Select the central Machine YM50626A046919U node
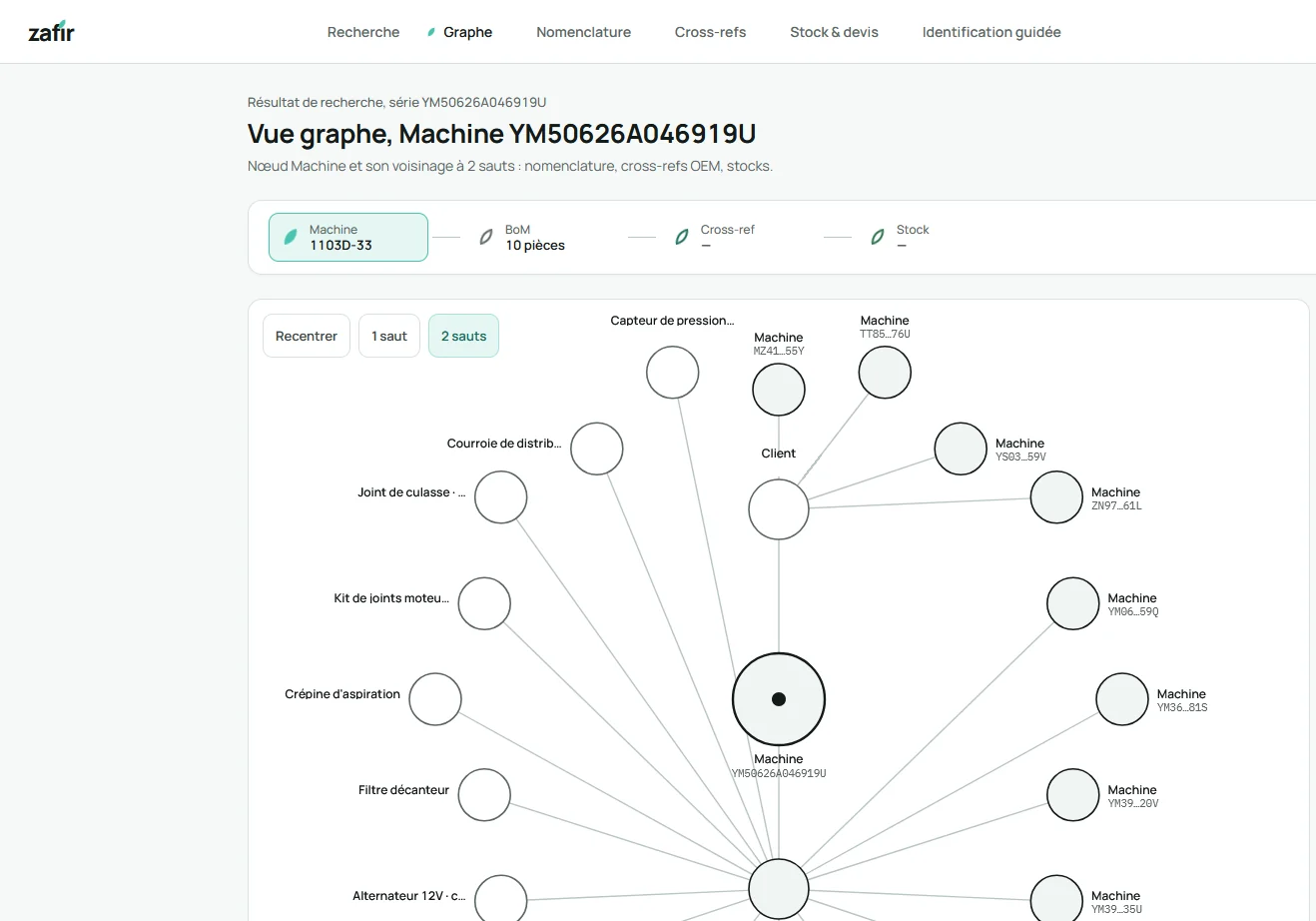The image size is (1316, 921). pos(779,699)
